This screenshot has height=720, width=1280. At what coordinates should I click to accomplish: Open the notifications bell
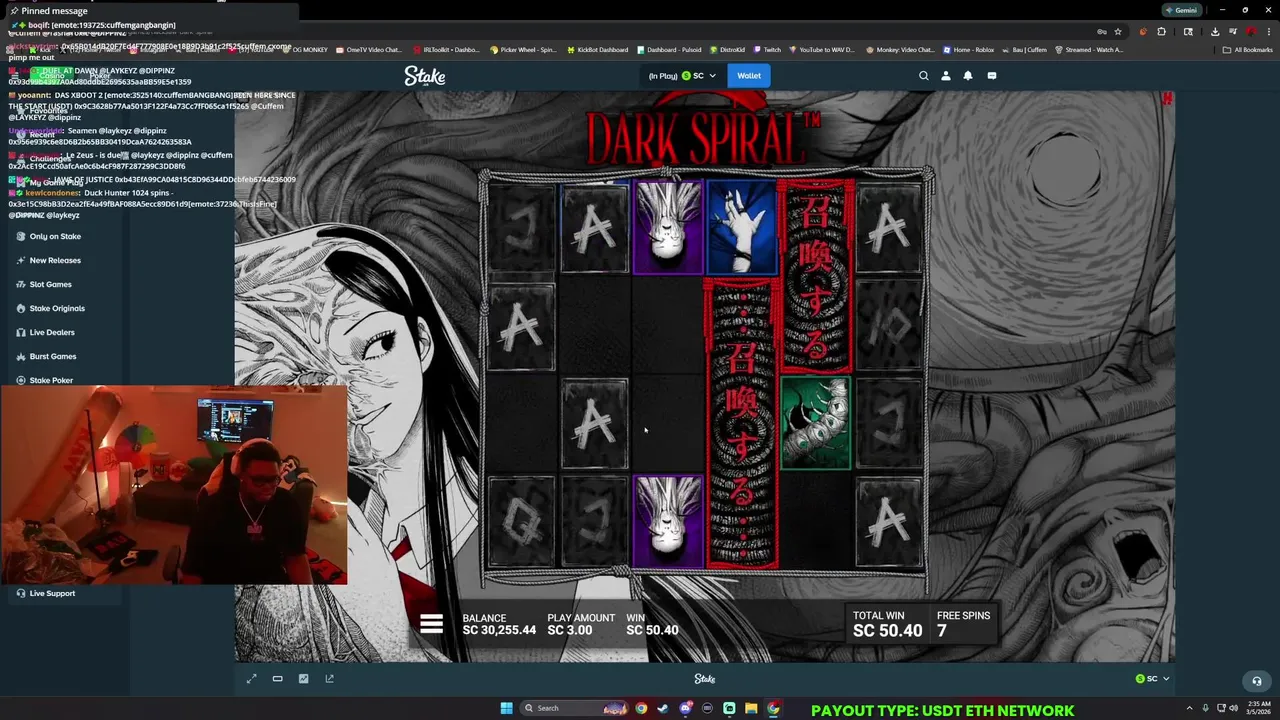click(968, 76)
